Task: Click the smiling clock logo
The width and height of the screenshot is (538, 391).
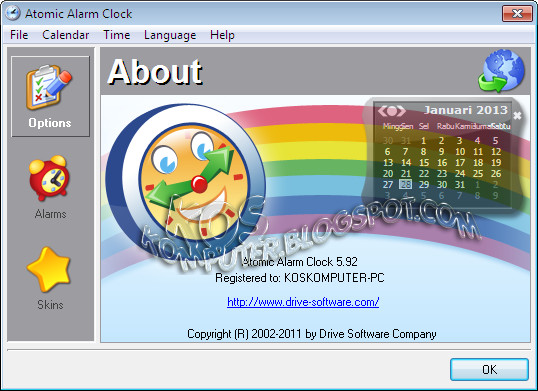Action: pos(186,181)
